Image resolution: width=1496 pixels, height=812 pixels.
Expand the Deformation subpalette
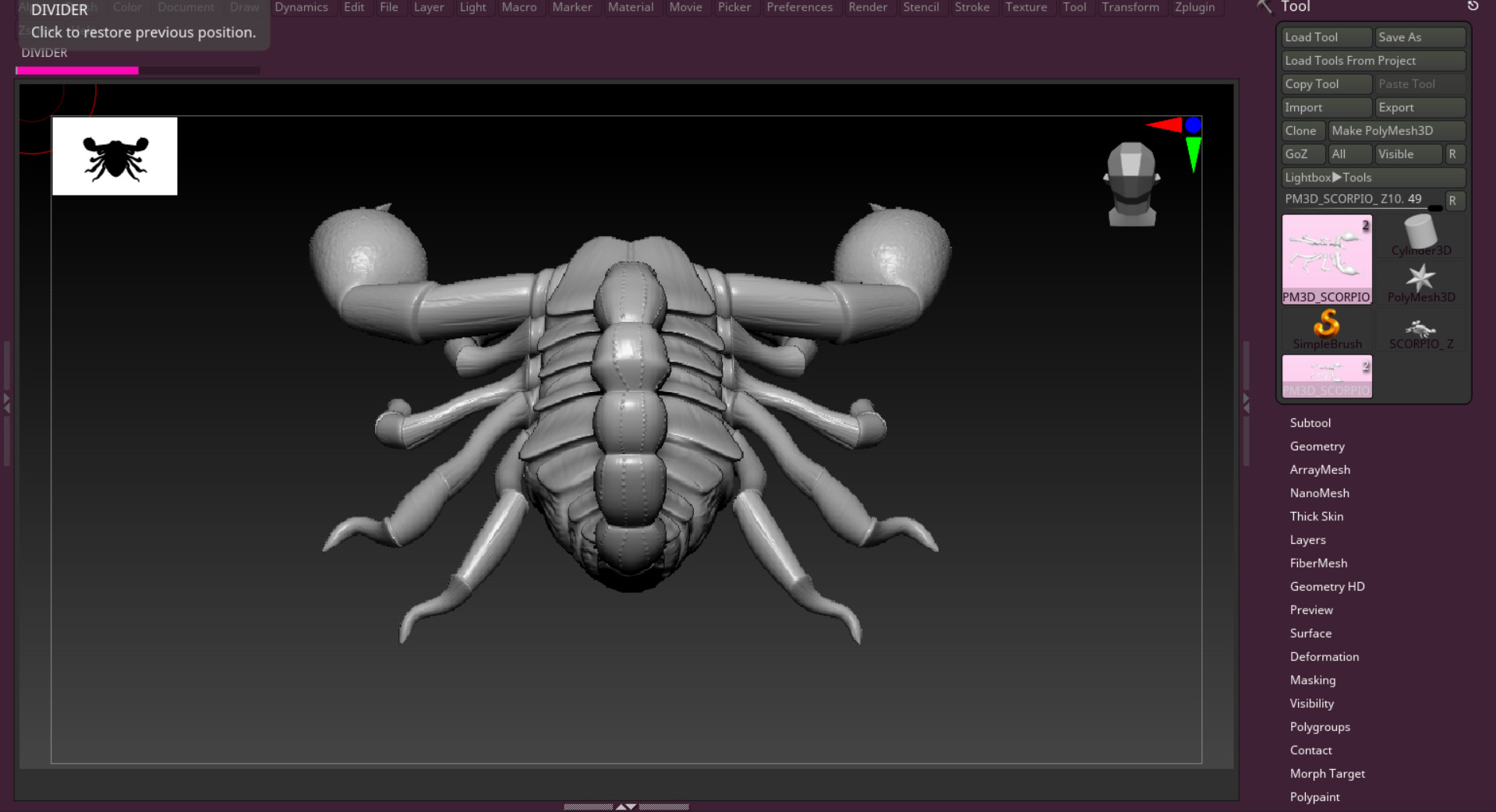point(1324,657)
